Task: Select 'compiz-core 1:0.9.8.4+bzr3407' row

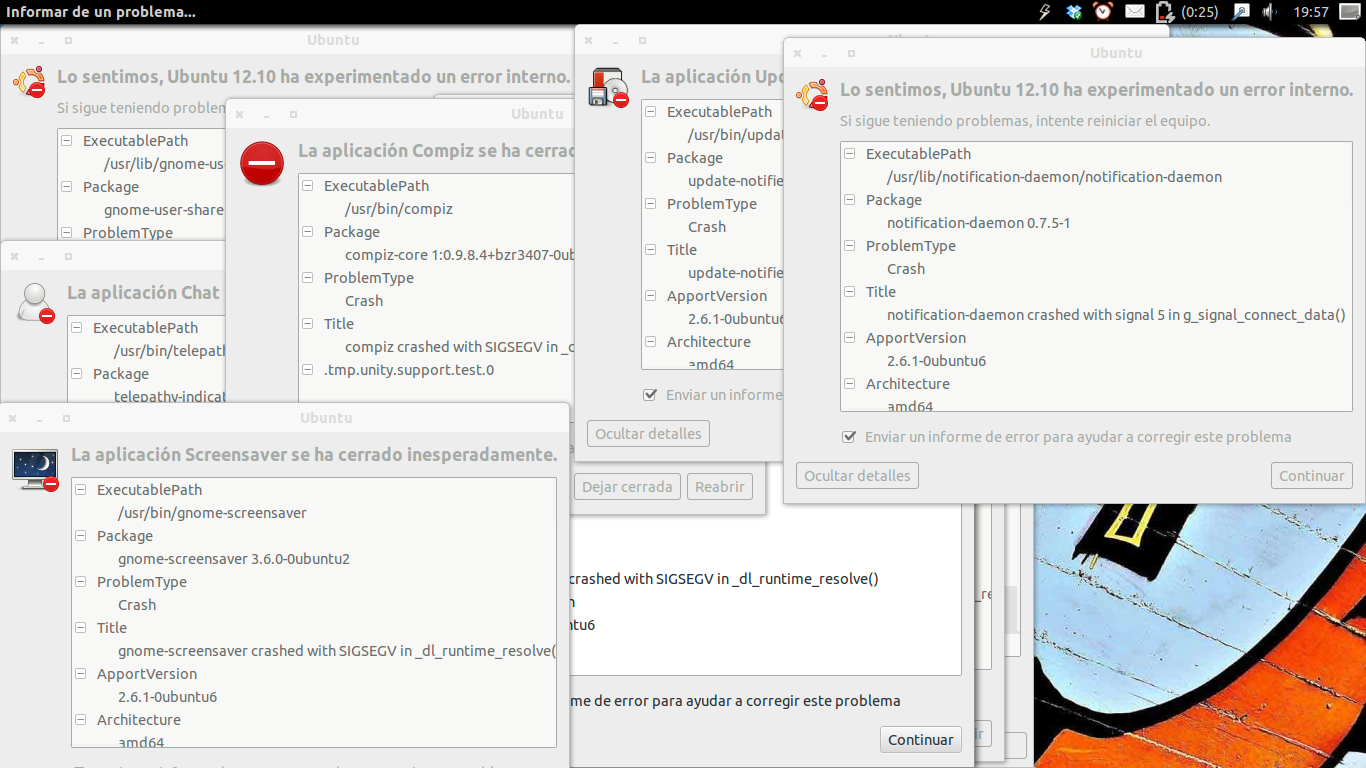Action: pos(459,255)
